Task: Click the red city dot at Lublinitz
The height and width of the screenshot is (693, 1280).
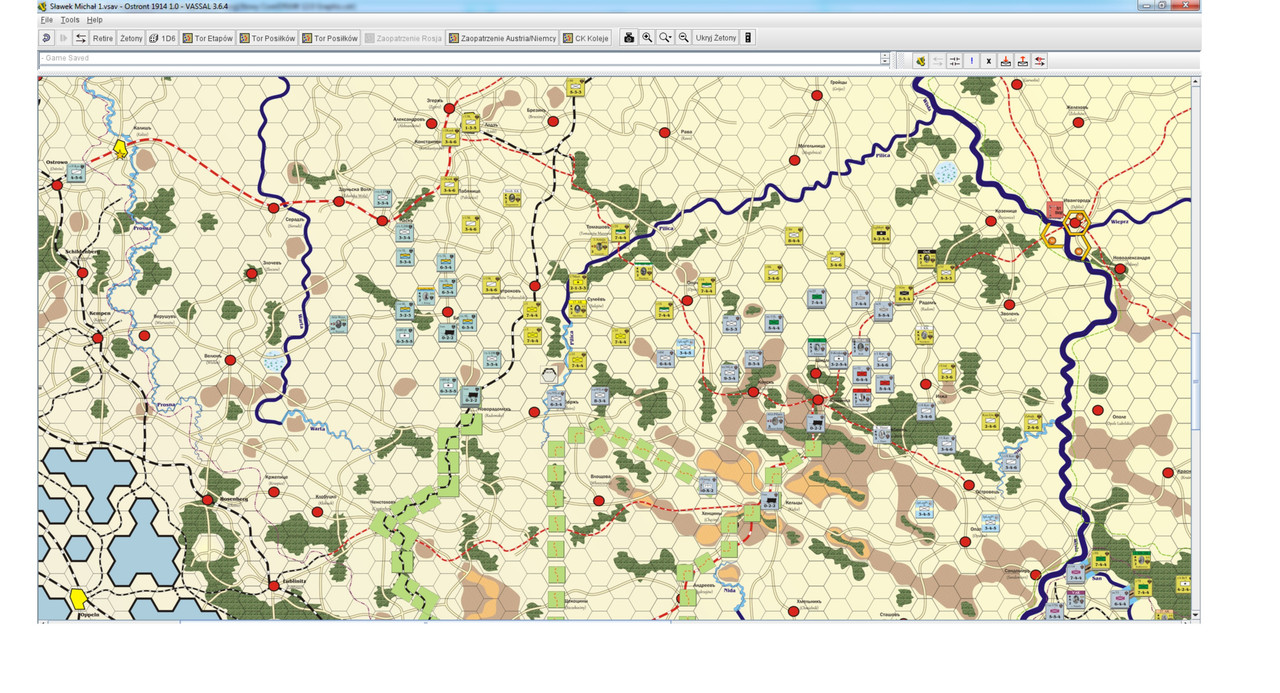Action: coord(273,585)
